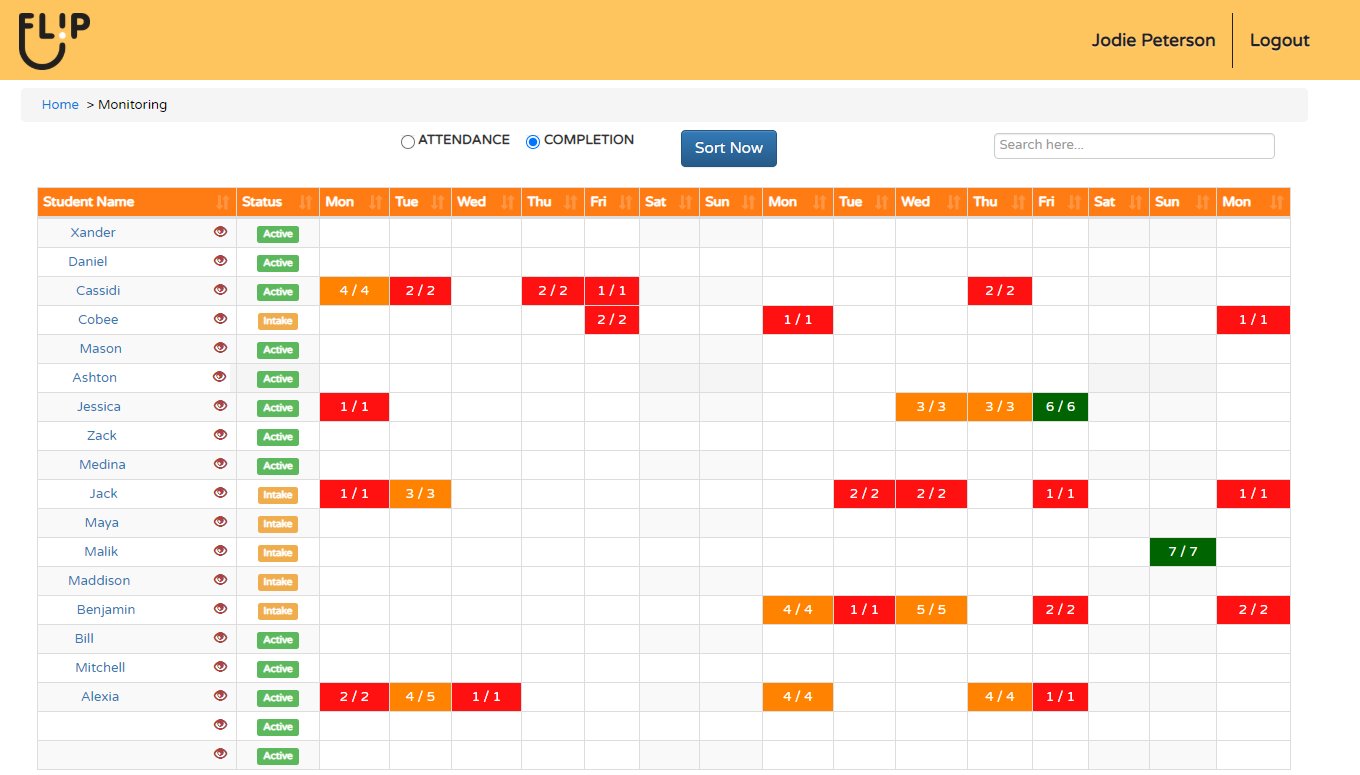The height and width of the screenshot is (775, 1360).
Task: Open Benjamin's eye icon
Action: click(220, 609)
